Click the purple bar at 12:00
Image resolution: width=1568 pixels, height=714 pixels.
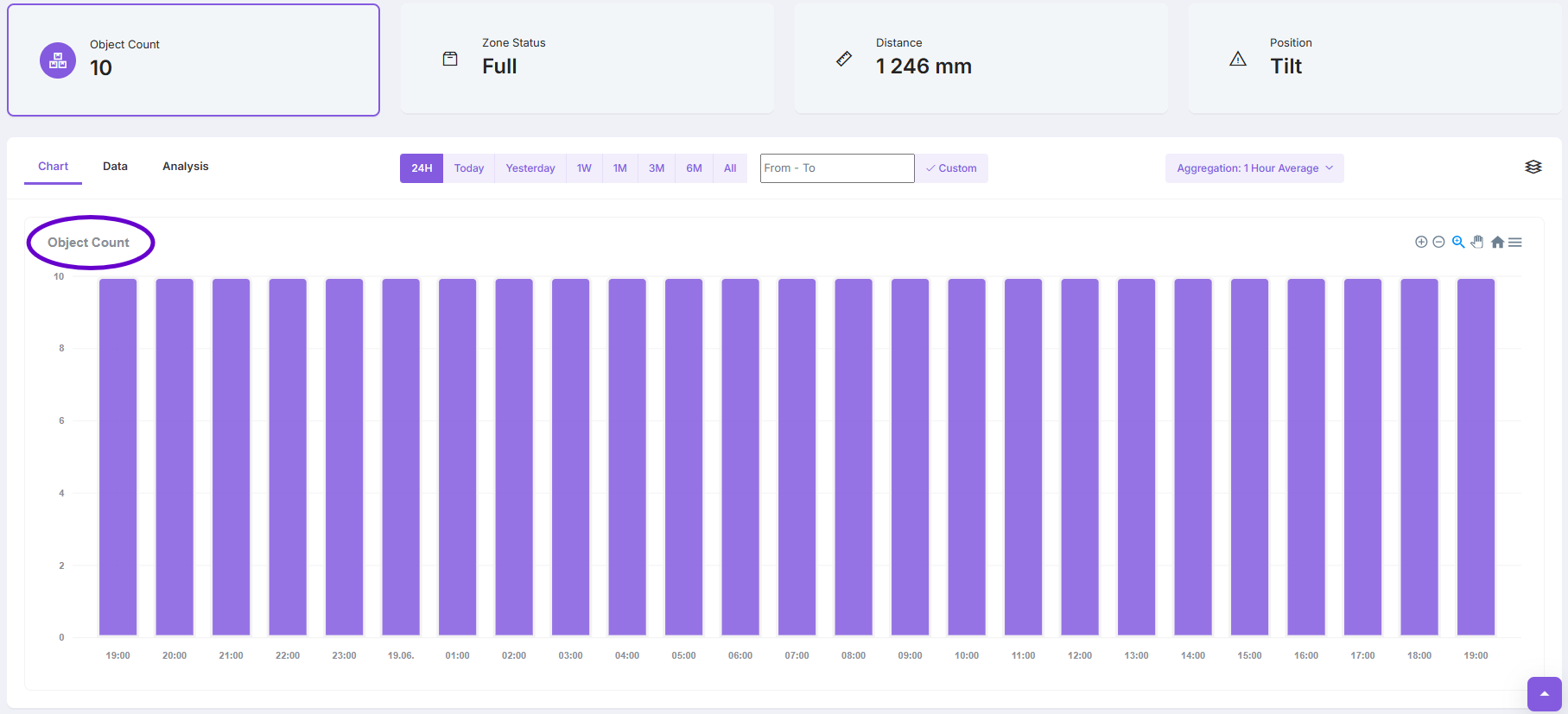pyautogui.click(x=1079, y=458)
